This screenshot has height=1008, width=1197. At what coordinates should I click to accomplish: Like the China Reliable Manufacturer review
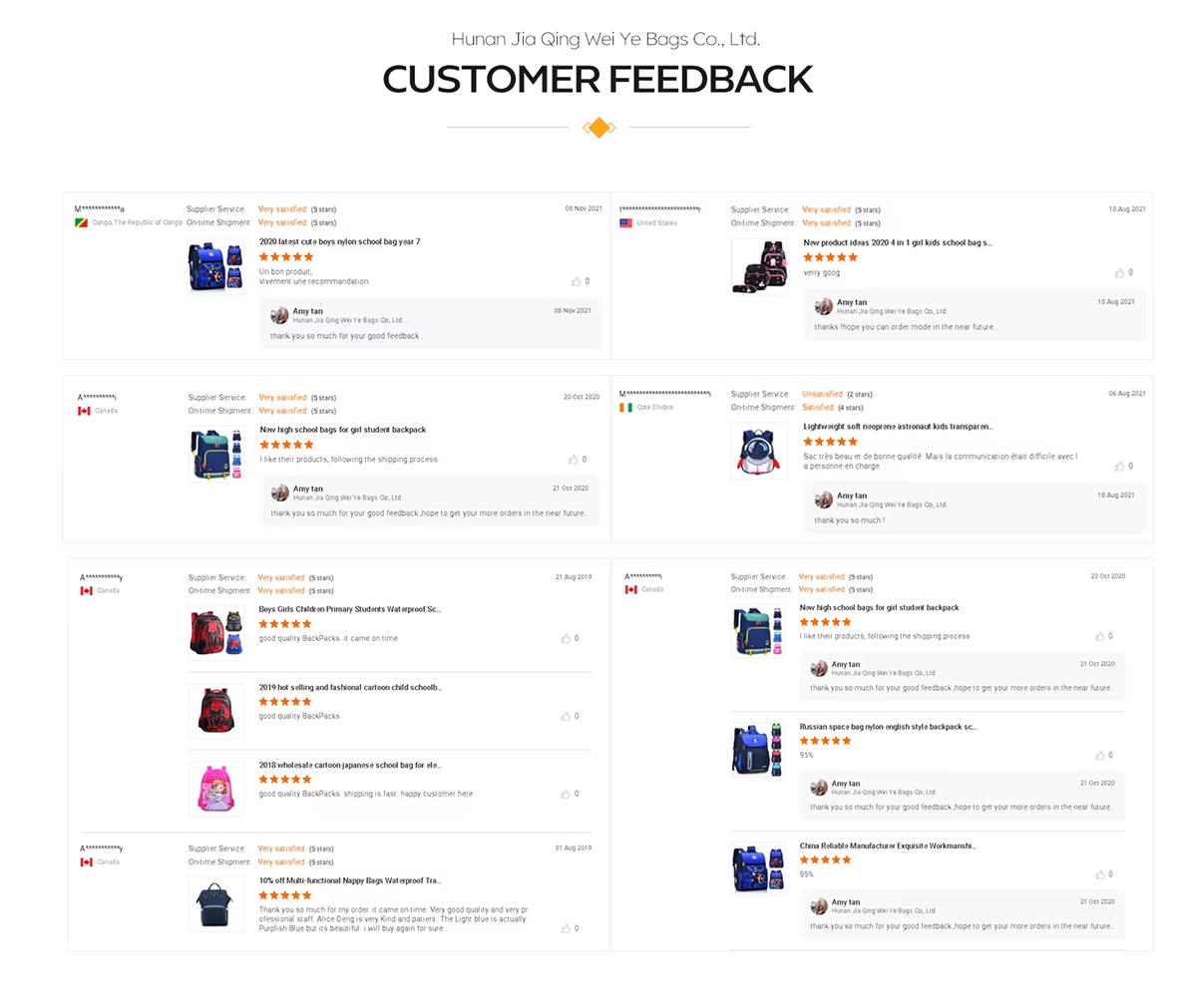pyautogui.click(x=1099, y=874)
